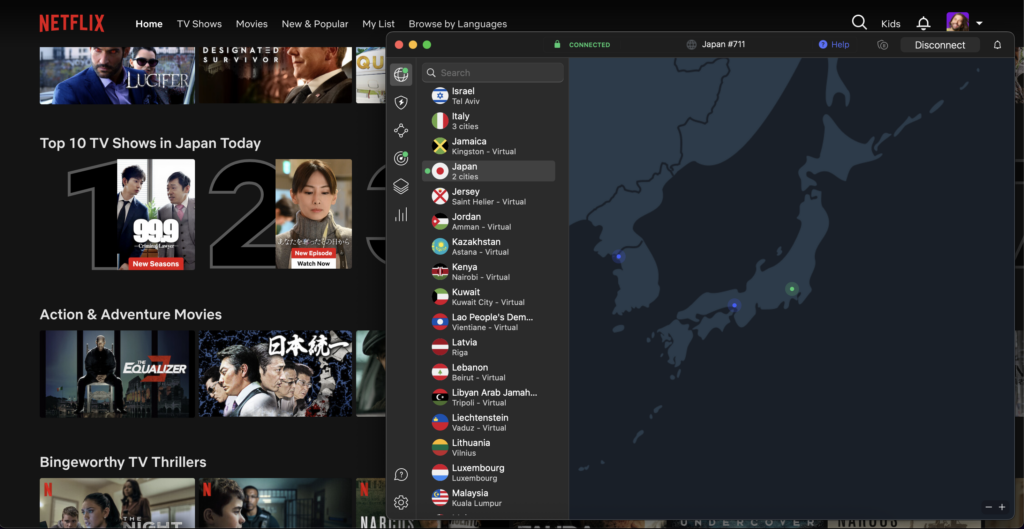Click the Liechtenstein flag icon
The height and width of the screenshot is (529, 1024).
(440, 422)
